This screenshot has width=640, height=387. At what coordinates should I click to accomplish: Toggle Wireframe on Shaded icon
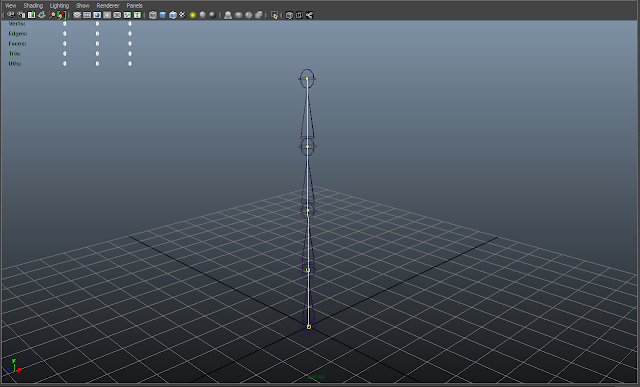coord(173,15)
